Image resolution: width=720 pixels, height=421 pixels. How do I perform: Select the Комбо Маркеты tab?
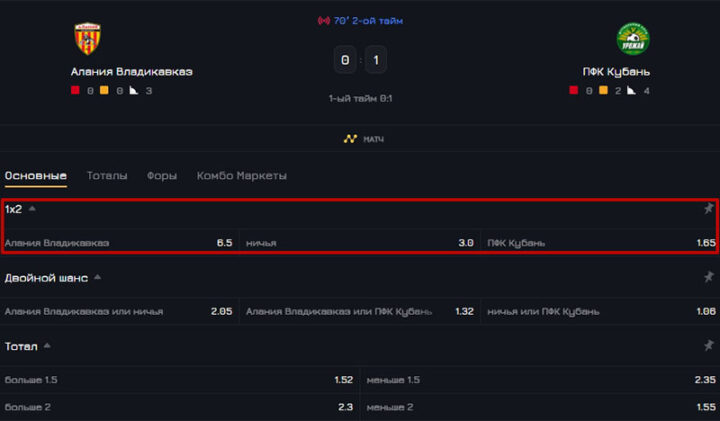[x=241, y=176]
